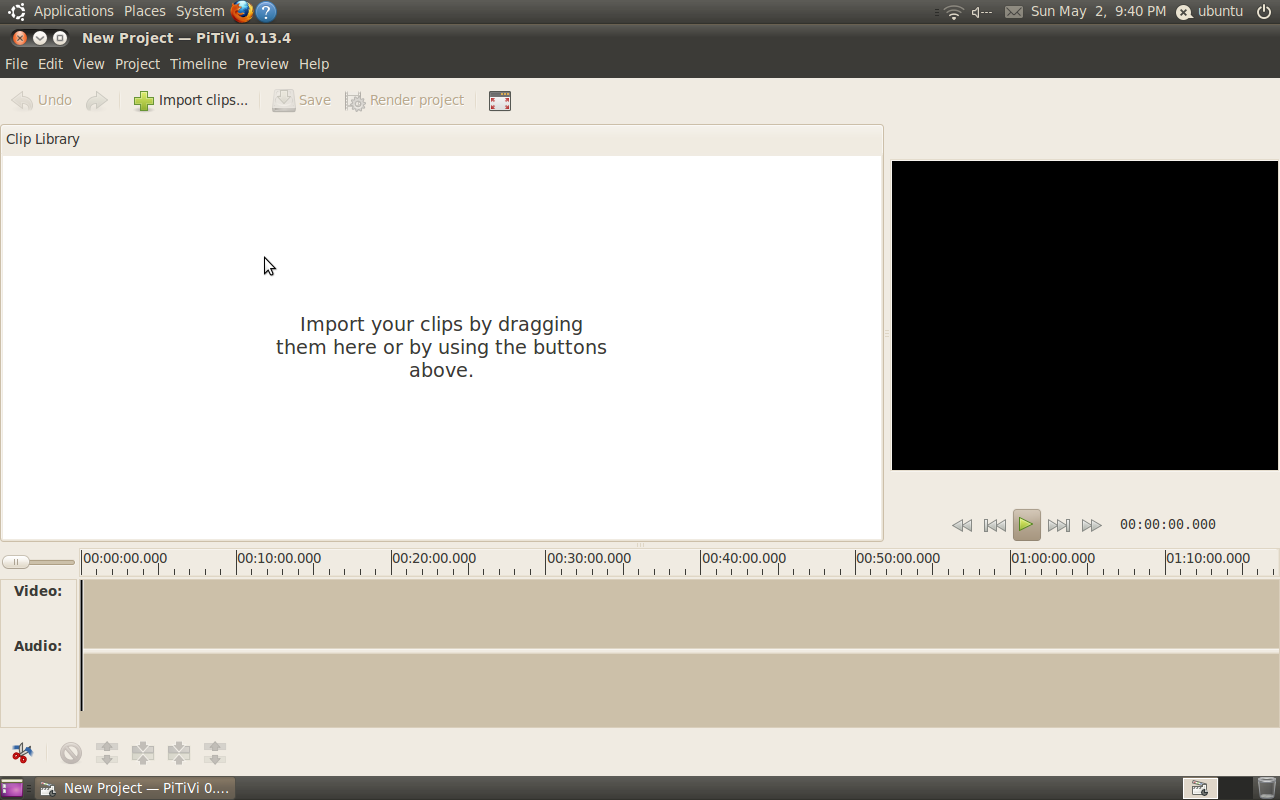Toggle fullscreen view from the main toolbar

pos(500,101)
